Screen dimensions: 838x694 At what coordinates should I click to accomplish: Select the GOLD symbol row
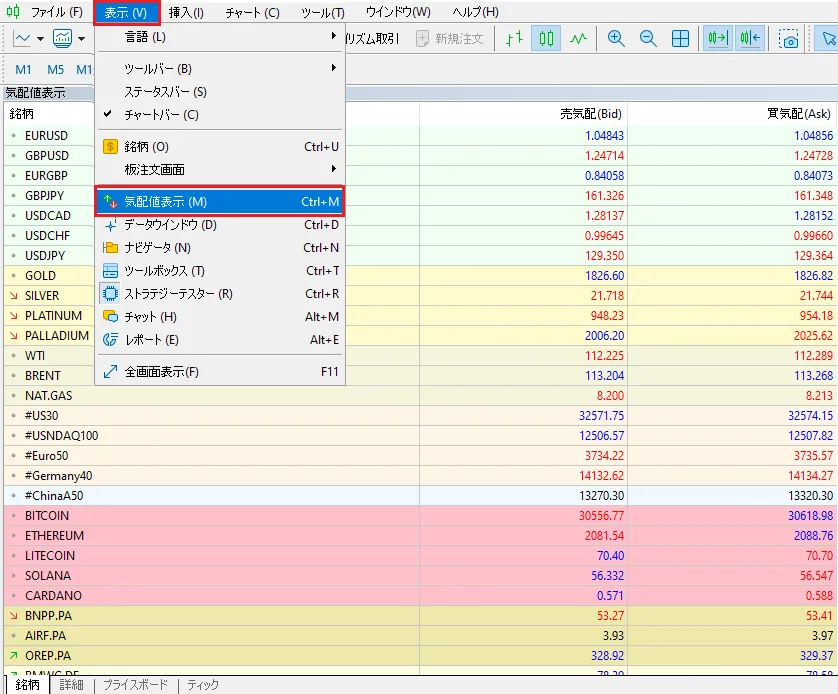[421, 276]
